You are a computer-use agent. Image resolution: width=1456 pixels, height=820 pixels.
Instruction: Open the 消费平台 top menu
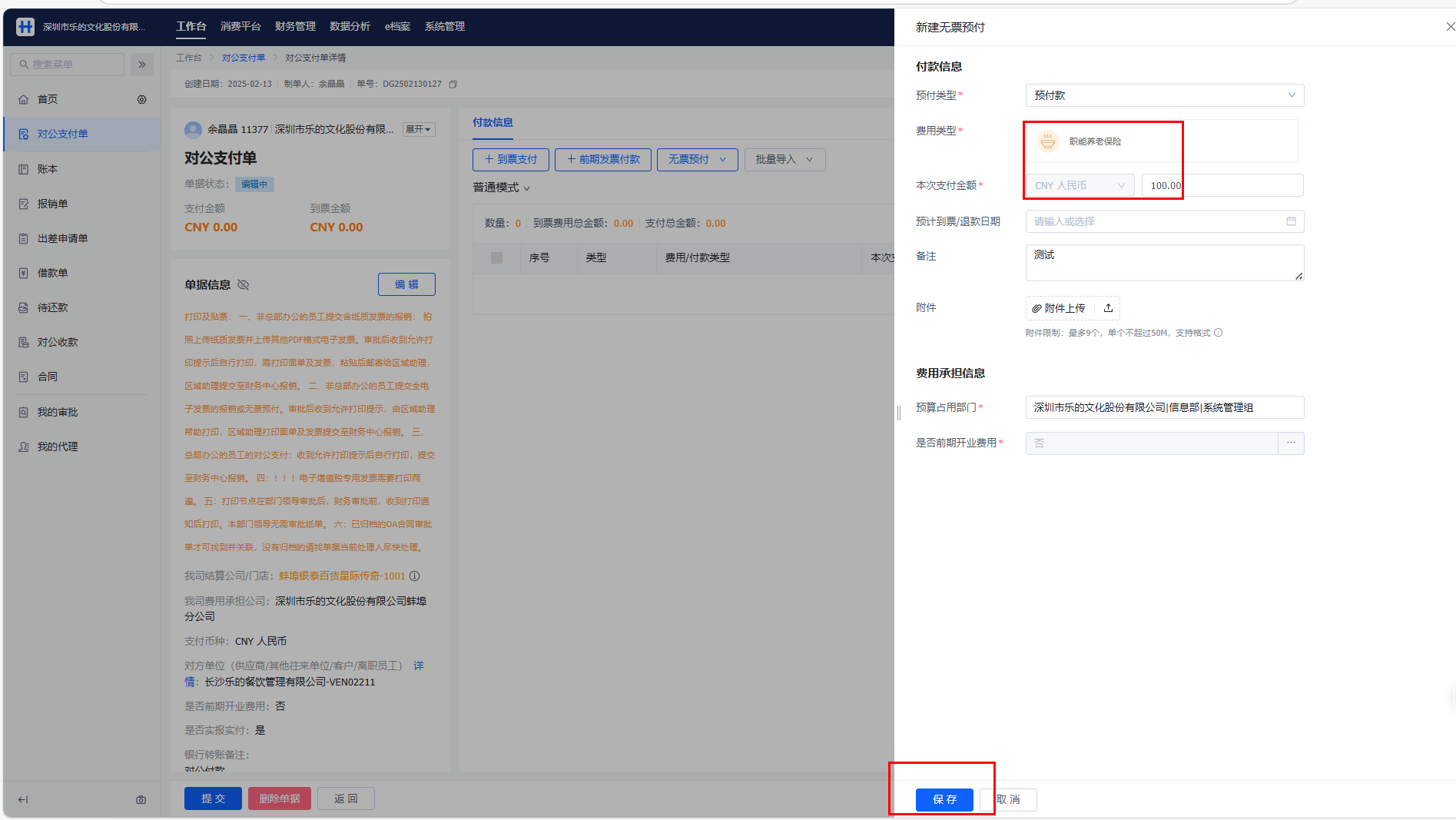click(240, 26)
